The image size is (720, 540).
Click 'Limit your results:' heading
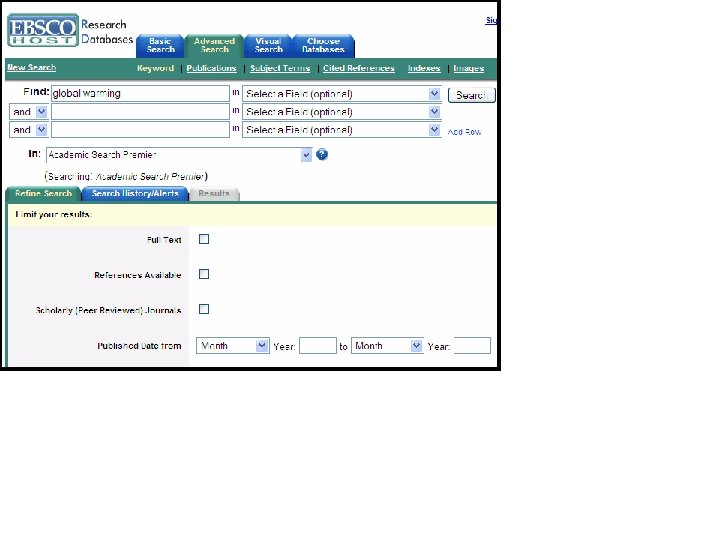(x=54, y=214)
